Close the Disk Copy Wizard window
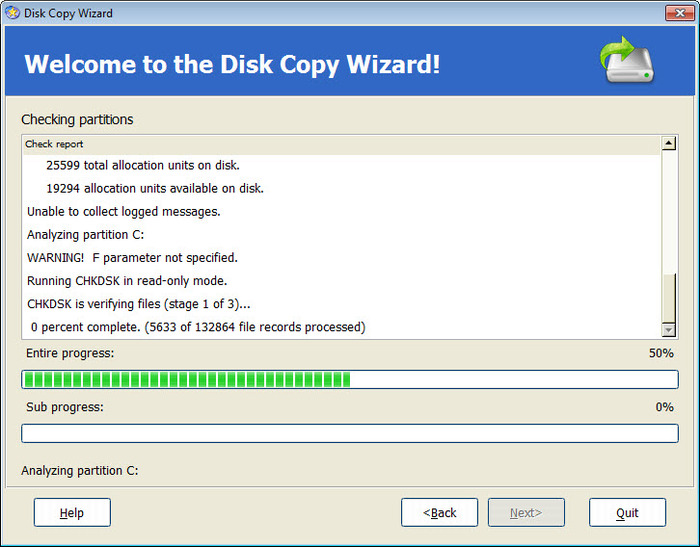Image resolution: width=700 pixels, height=547 pixels. tap(679, 13)
